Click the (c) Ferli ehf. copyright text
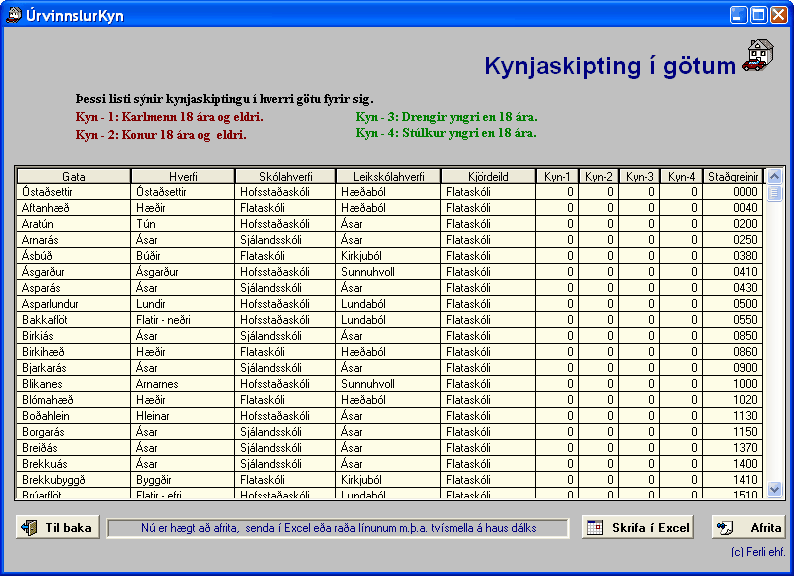 coord(758,552)
